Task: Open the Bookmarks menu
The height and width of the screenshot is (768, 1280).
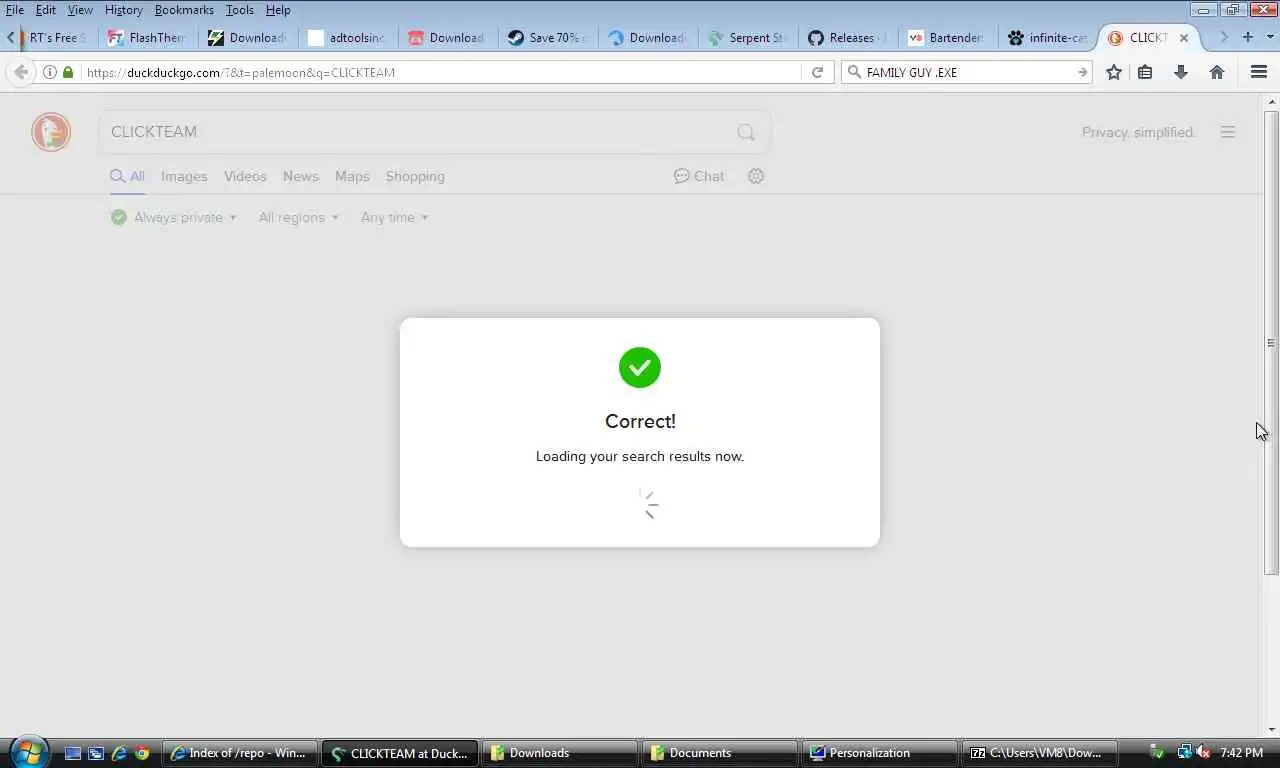Action: click(184, 10)
